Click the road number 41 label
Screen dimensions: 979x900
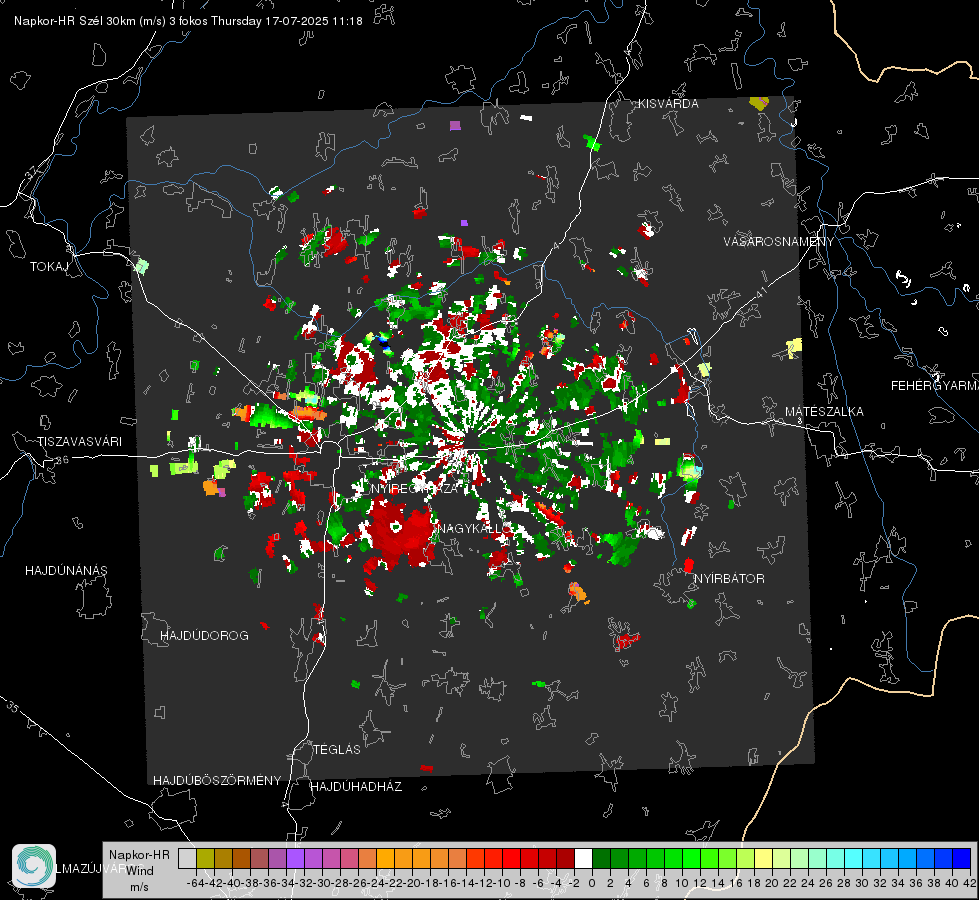(761, 292)
